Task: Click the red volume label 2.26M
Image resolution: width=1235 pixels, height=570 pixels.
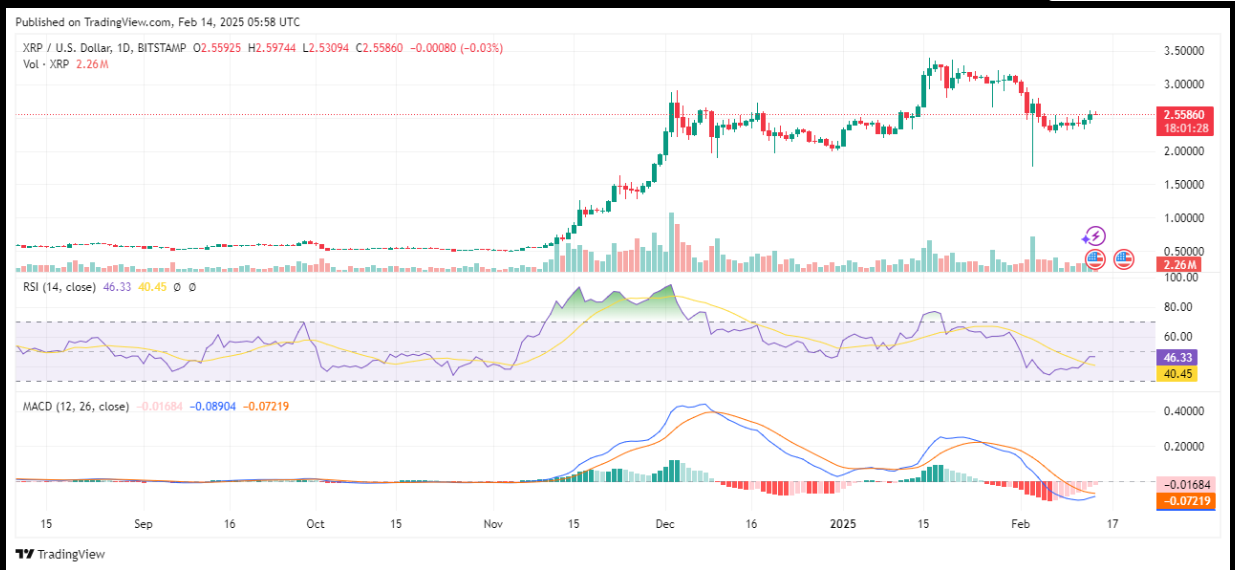Action: (x=1179, y=264)
